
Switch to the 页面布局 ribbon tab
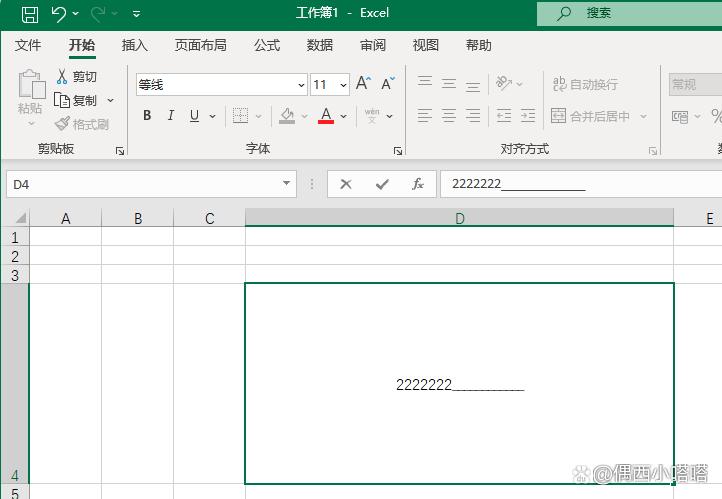(200, 45)
